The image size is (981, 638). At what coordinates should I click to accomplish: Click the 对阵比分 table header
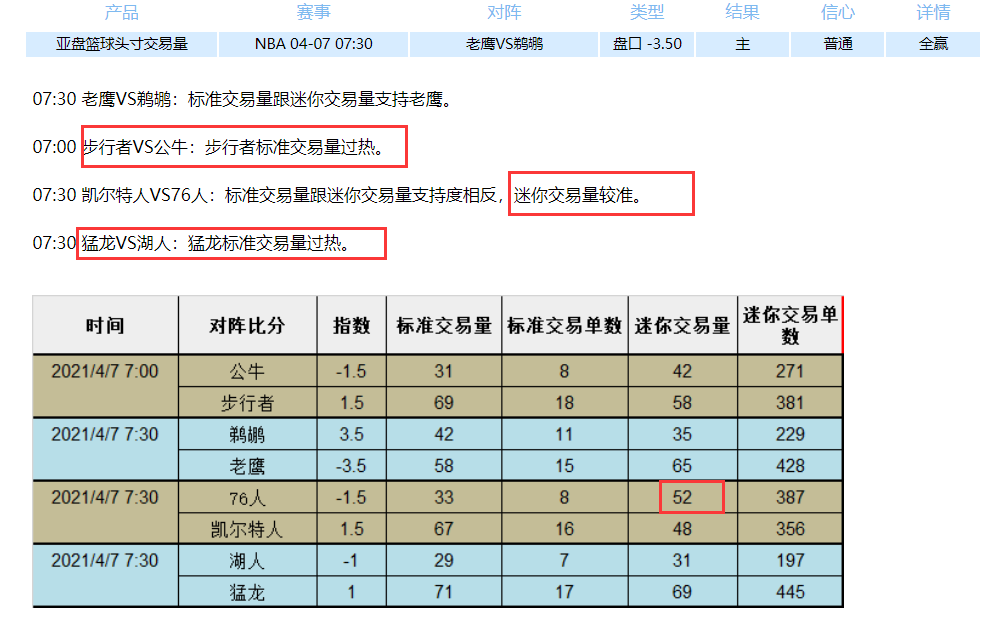point(247,325)
